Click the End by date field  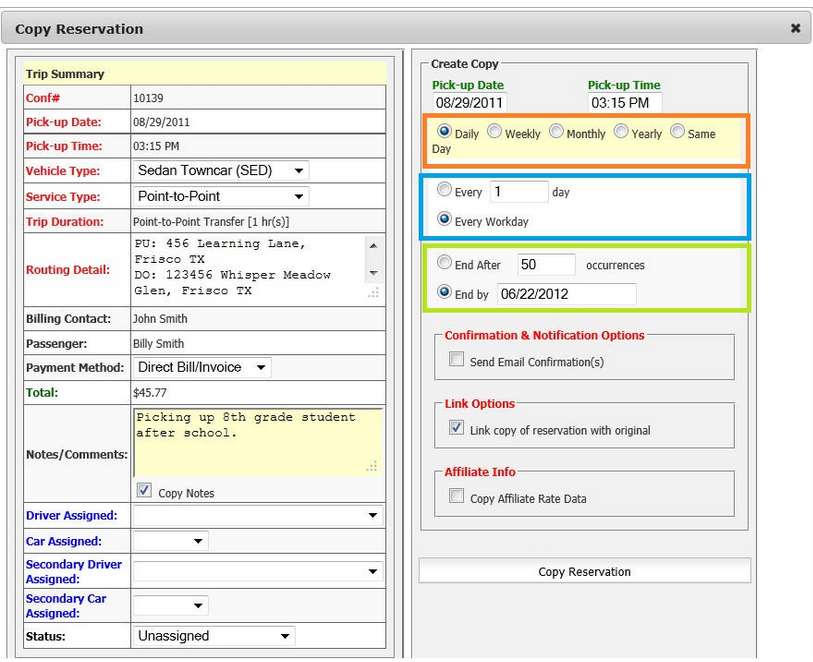[566, 294]
